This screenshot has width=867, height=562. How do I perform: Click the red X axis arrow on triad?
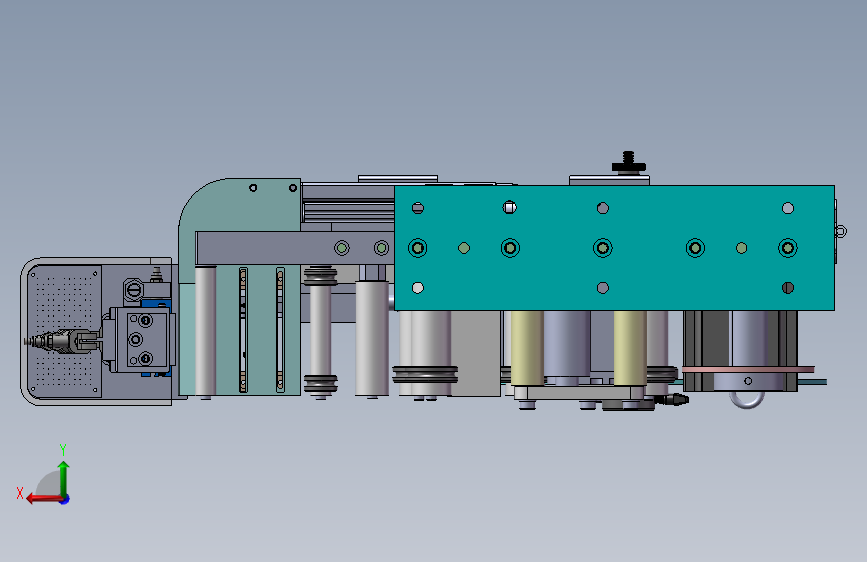(x=44, y=498)
